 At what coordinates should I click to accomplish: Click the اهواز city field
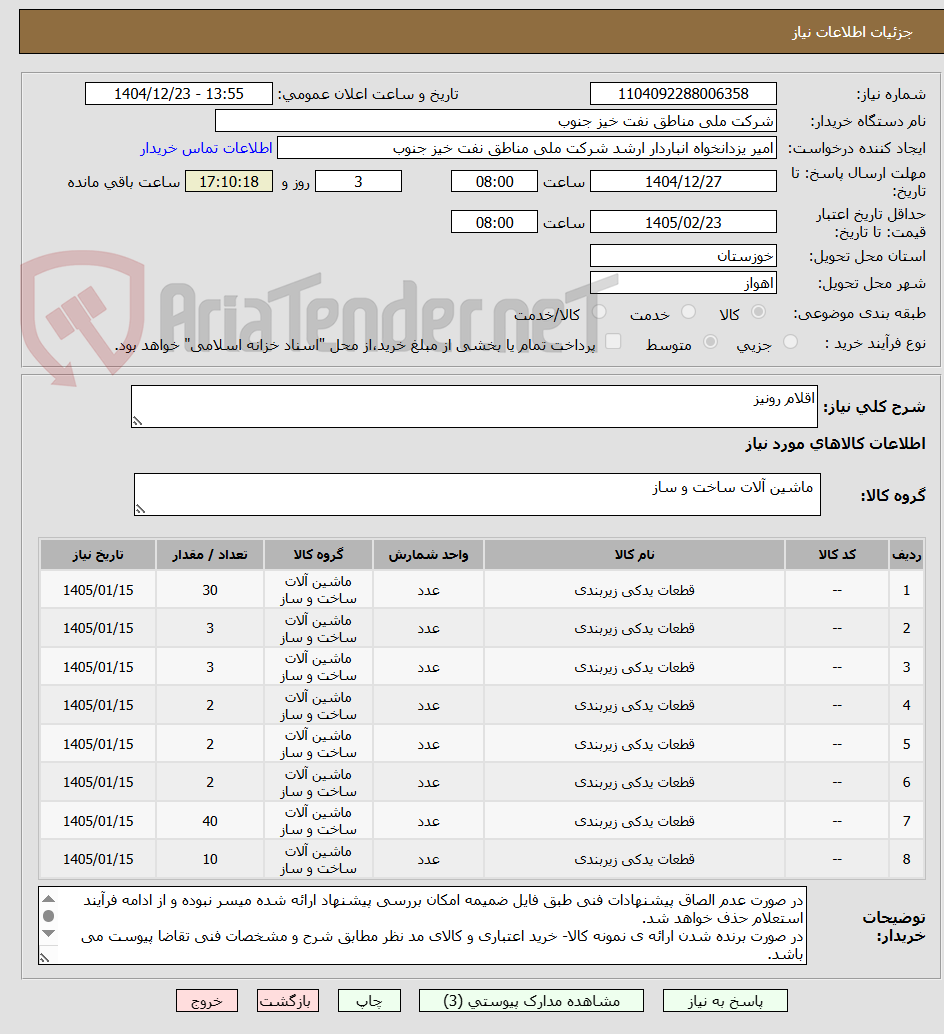(683, 284)
